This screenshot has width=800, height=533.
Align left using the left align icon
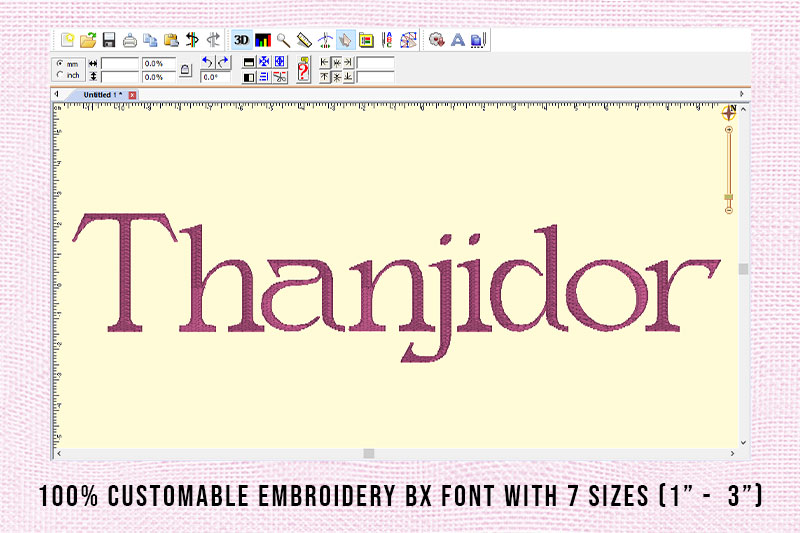[x=324, y=62]
